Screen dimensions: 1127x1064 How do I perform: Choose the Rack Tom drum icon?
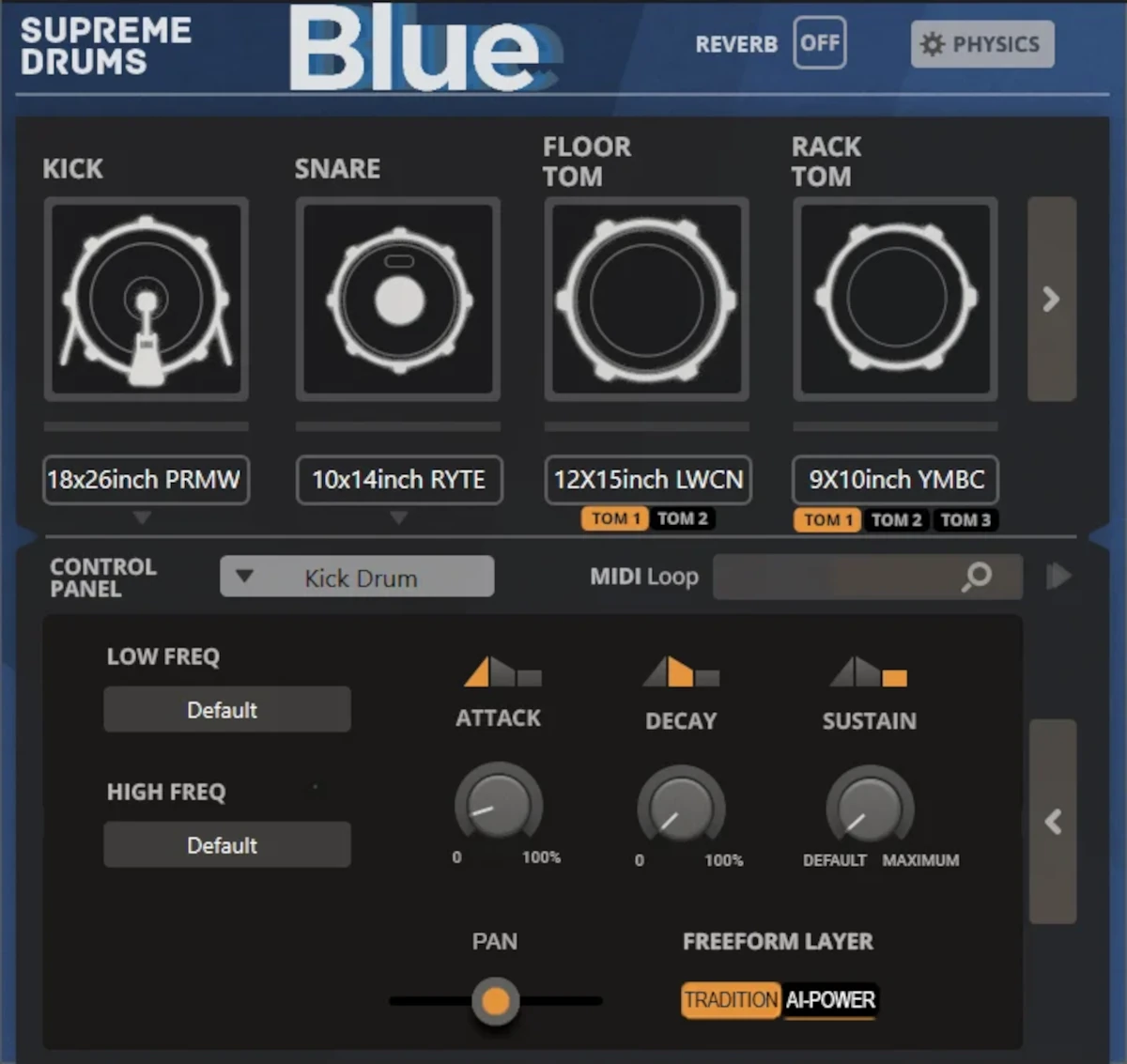[x=895, y=299]
